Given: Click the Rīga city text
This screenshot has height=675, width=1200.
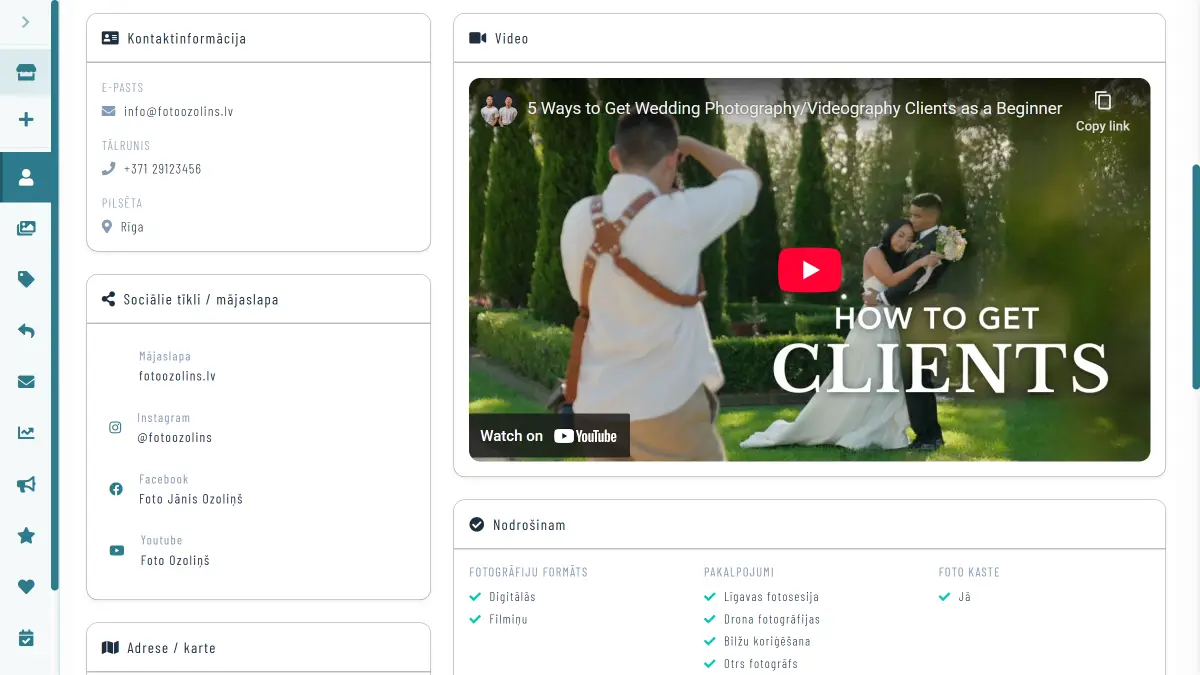Looking at the screenshot, I should click(x=132, y=227).
